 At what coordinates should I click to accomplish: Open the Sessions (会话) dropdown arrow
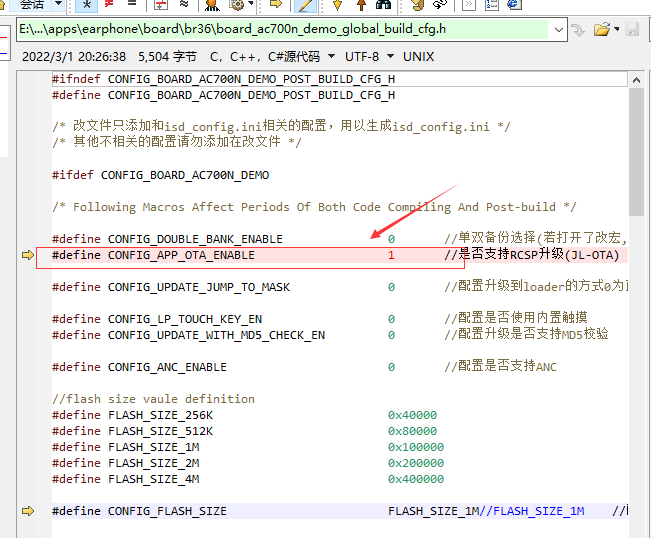point(59,4)
